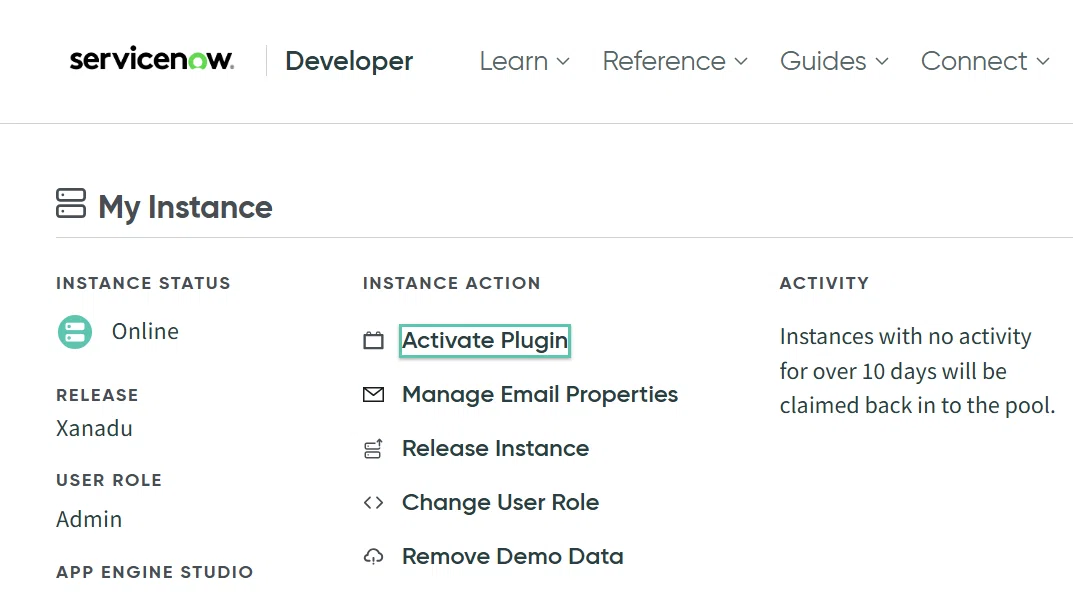Viewport: 1073px width, 597px height.
Task: Click the Release Instance server icon
Action: point(373,448)
